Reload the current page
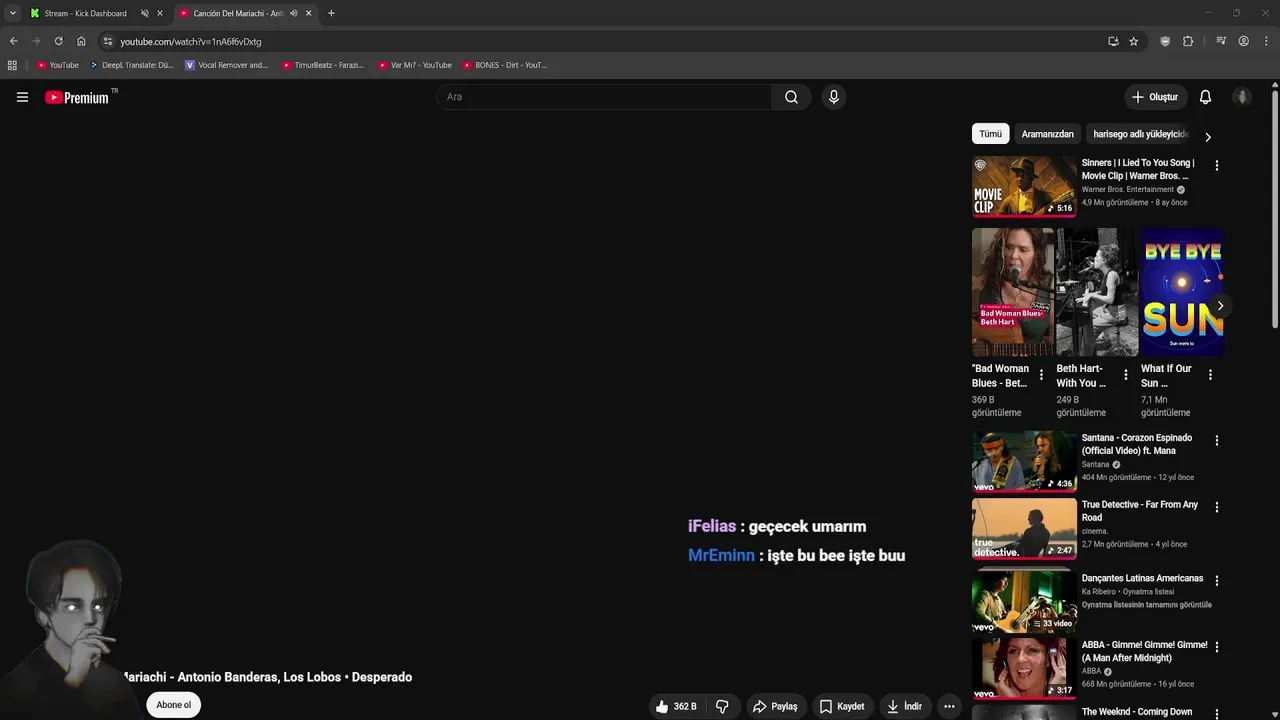Image resolution: width=1280 pixels, height=720 pixels. 58,41
